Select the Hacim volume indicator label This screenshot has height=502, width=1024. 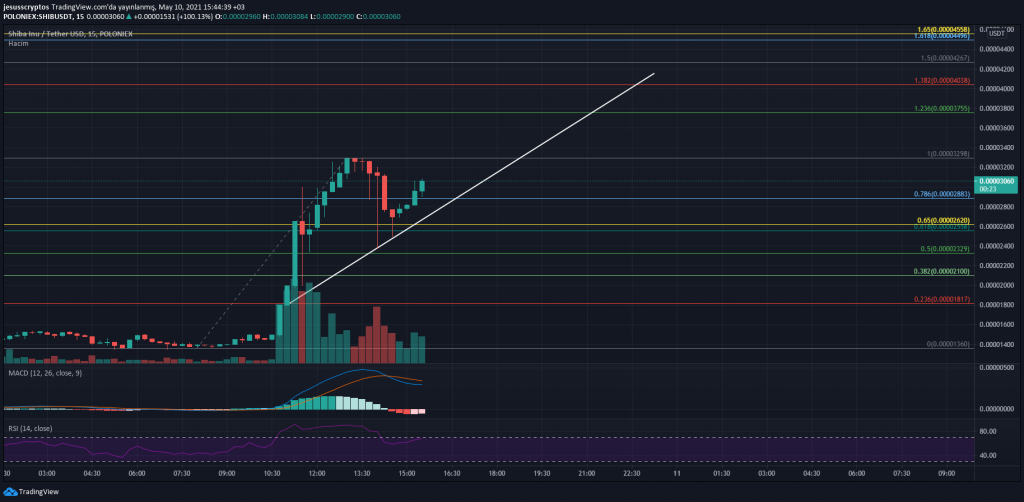18,44
